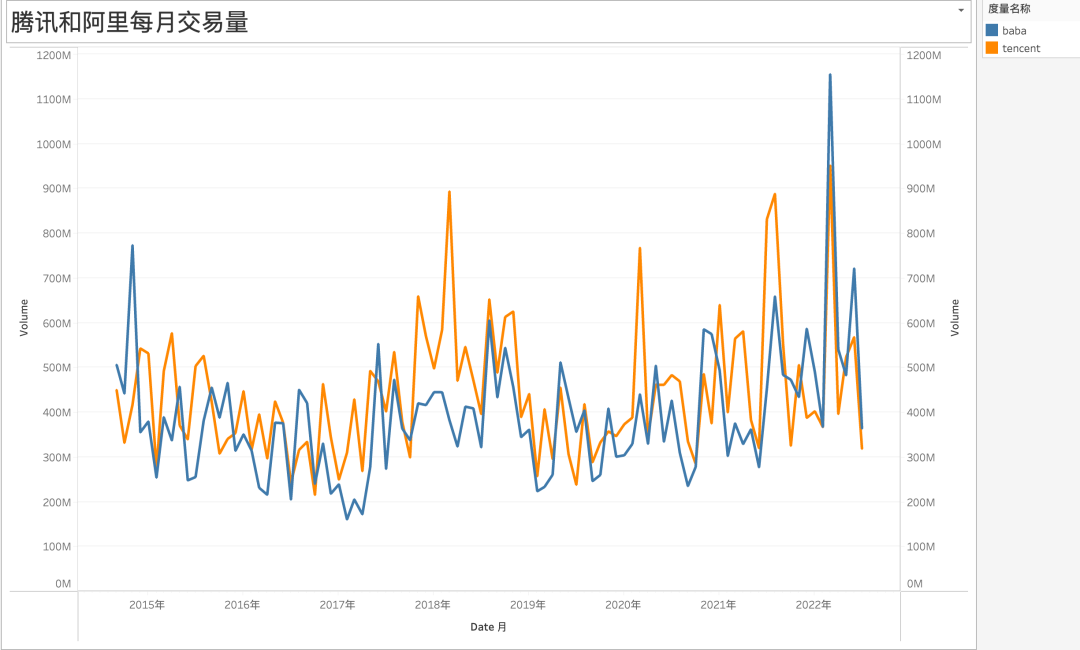Select the blue baba peak above 1100M

pyautogui.click(x=830, y=75)
